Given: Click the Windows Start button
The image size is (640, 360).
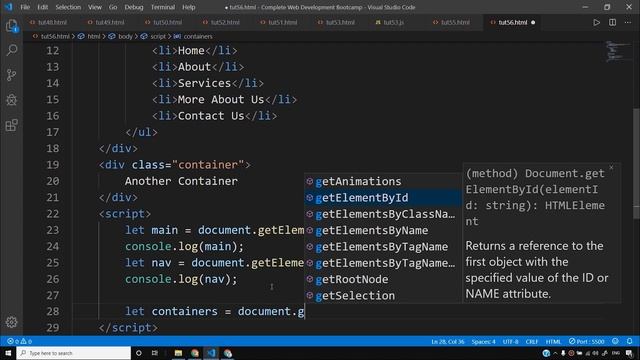Looking at the screenshot, I should [x=8, y=353].
